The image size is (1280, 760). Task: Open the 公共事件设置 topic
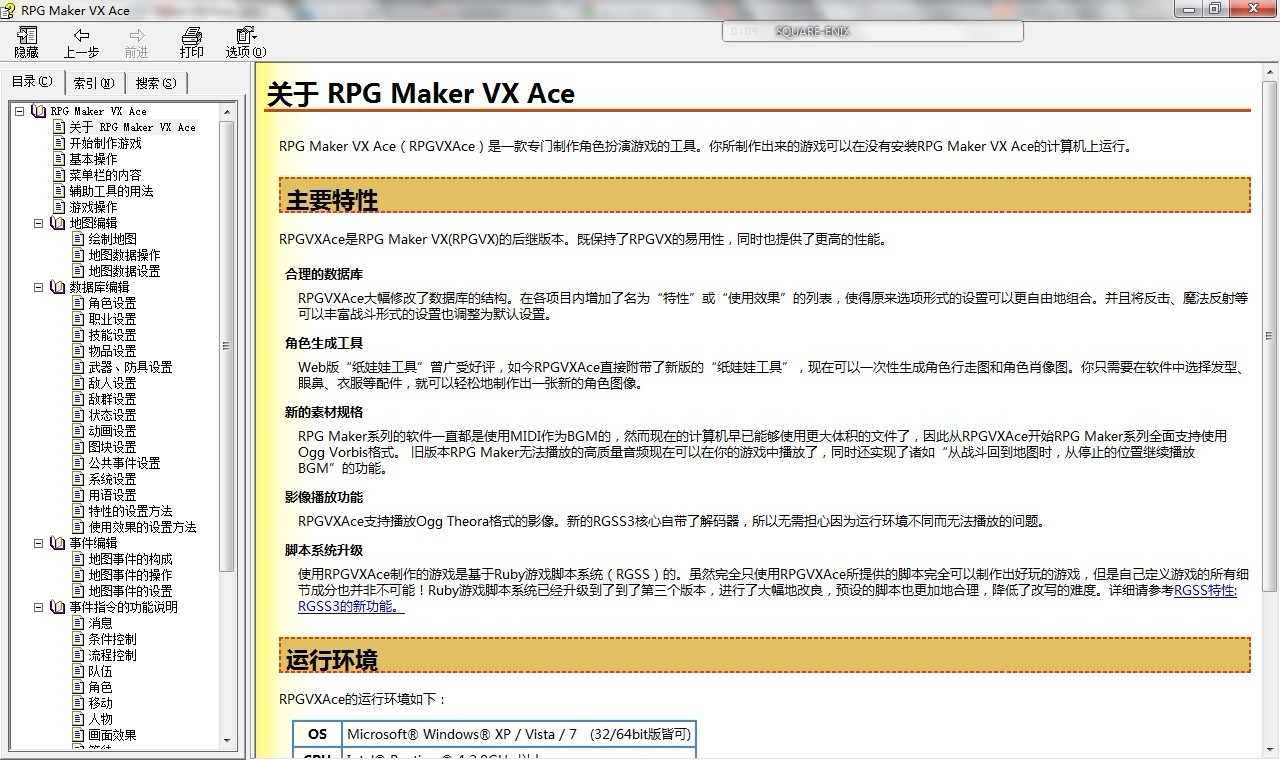[124, 463]
